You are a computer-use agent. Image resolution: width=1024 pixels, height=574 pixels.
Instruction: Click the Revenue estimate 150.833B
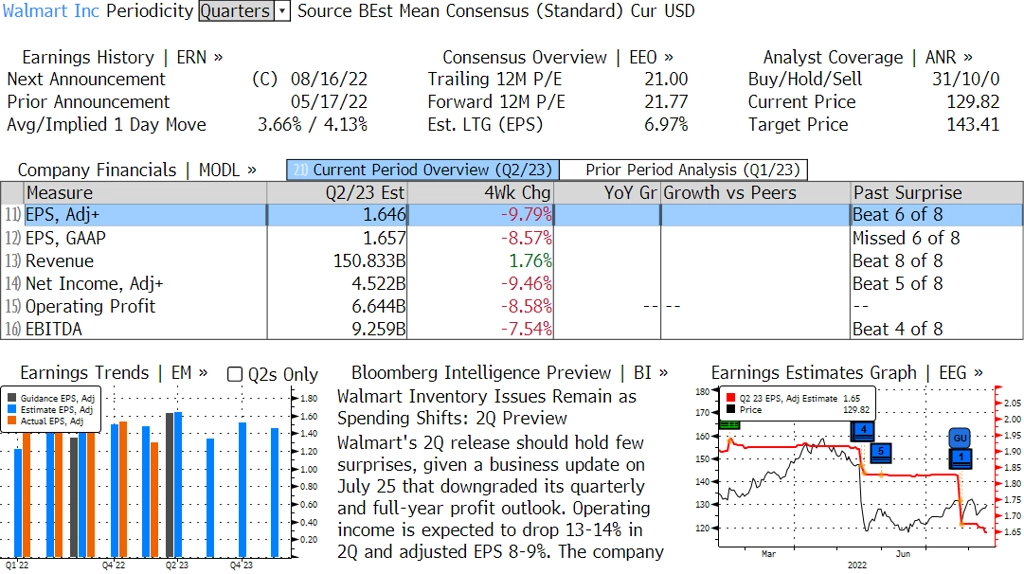click(x=369, y=261)
